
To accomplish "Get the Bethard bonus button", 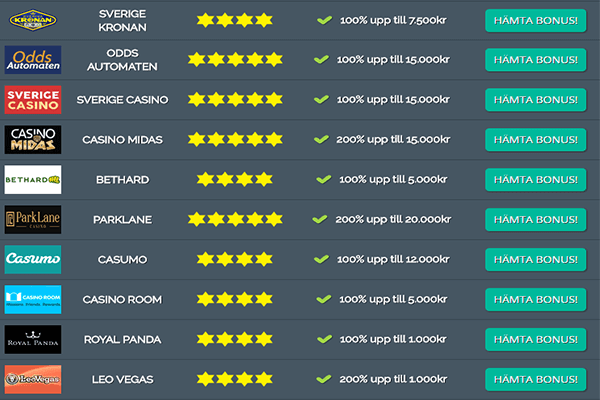I will (535, 180).
